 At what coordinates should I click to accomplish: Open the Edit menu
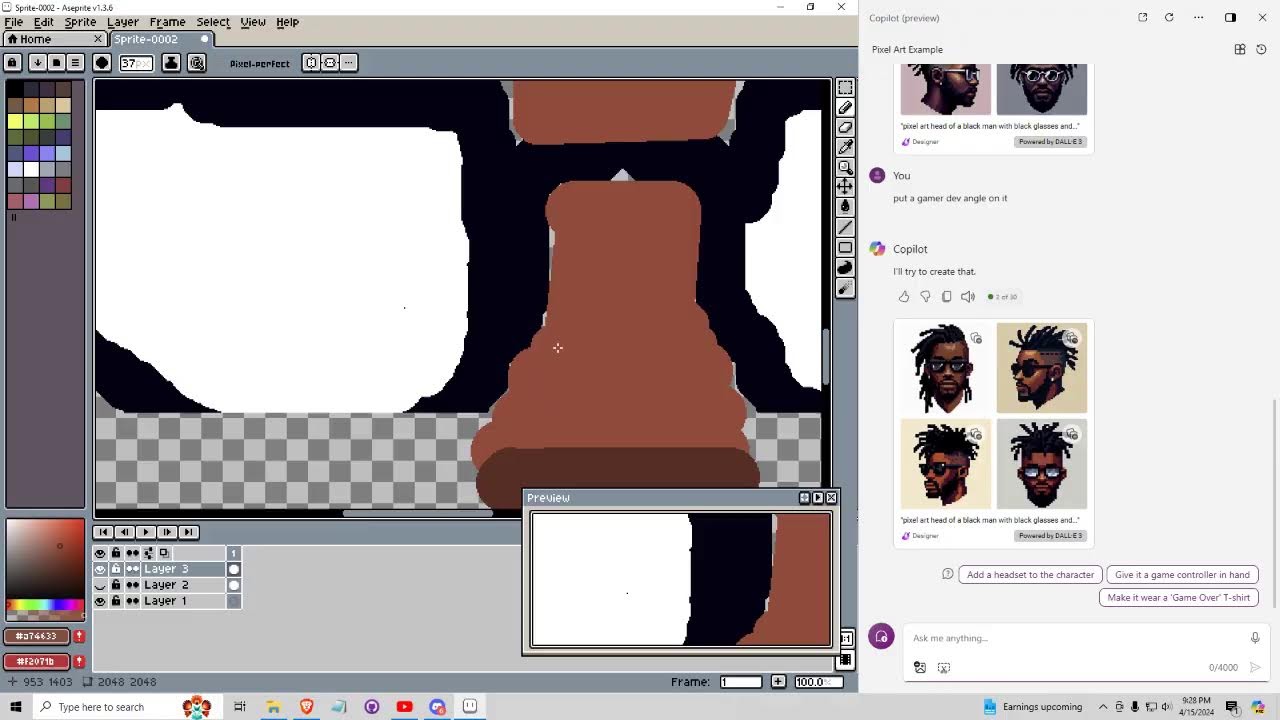[x=44, y=22]
